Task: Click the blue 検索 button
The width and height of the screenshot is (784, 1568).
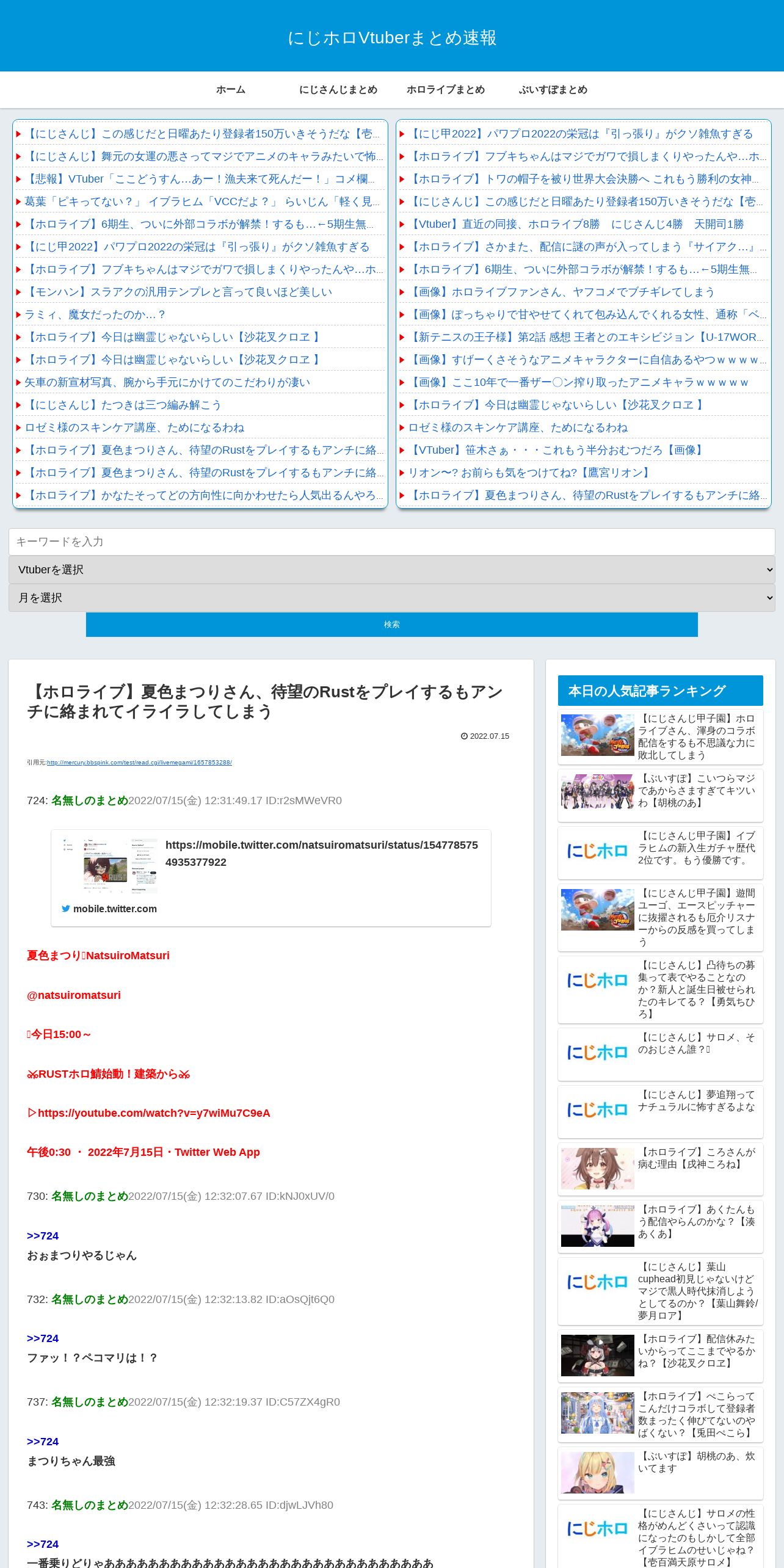Action: [392, 624]
